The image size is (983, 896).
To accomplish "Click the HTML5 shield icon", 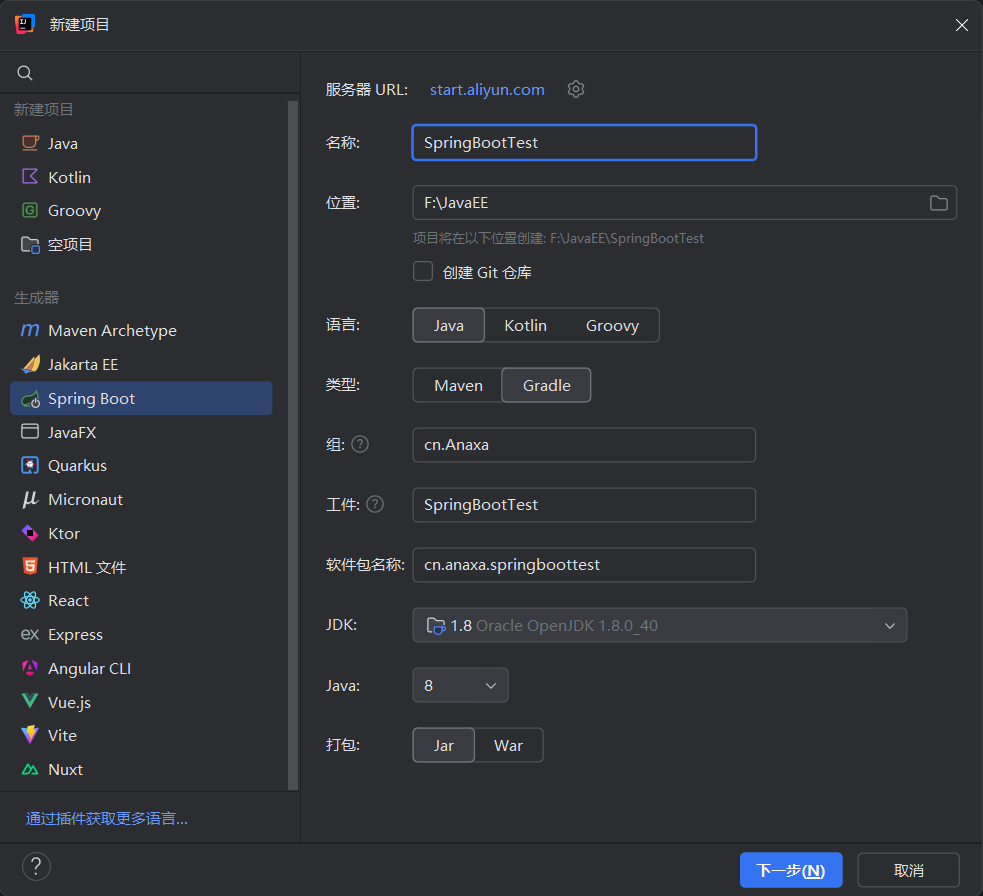I will click(x=30, y=566).
